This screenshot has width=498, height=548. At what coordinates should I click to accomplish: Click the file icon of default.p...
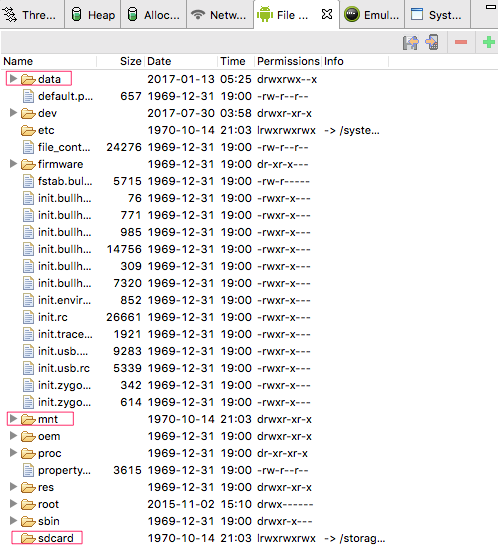(x=28, y=96)
